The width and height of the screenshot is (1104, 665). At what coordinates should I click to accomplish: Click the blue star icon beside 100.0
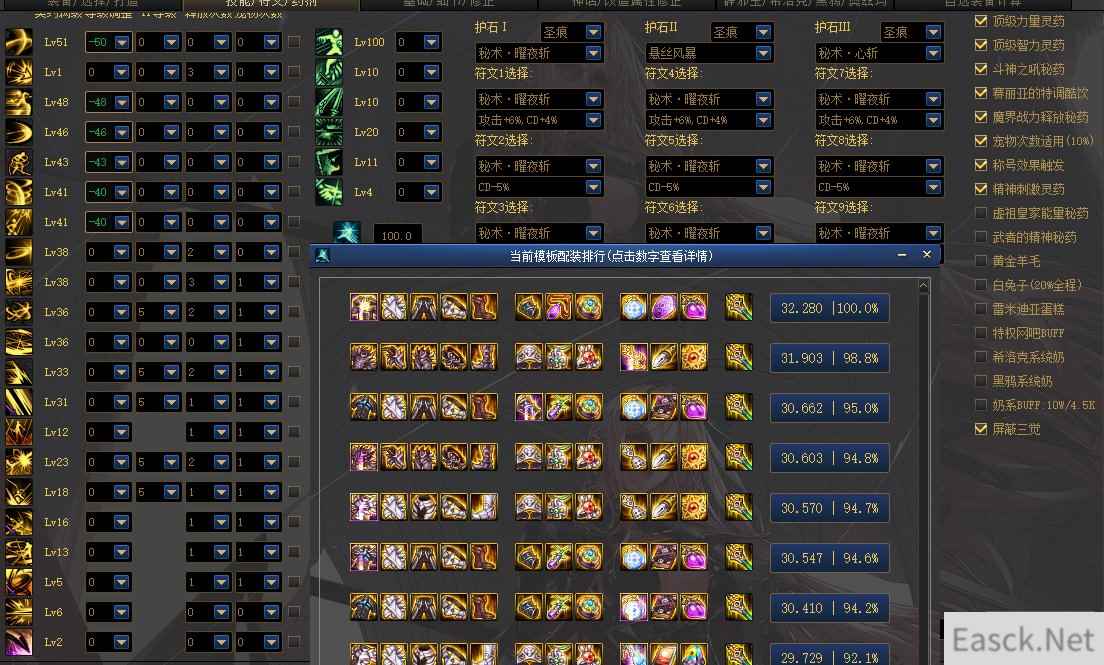pos(346,234)
